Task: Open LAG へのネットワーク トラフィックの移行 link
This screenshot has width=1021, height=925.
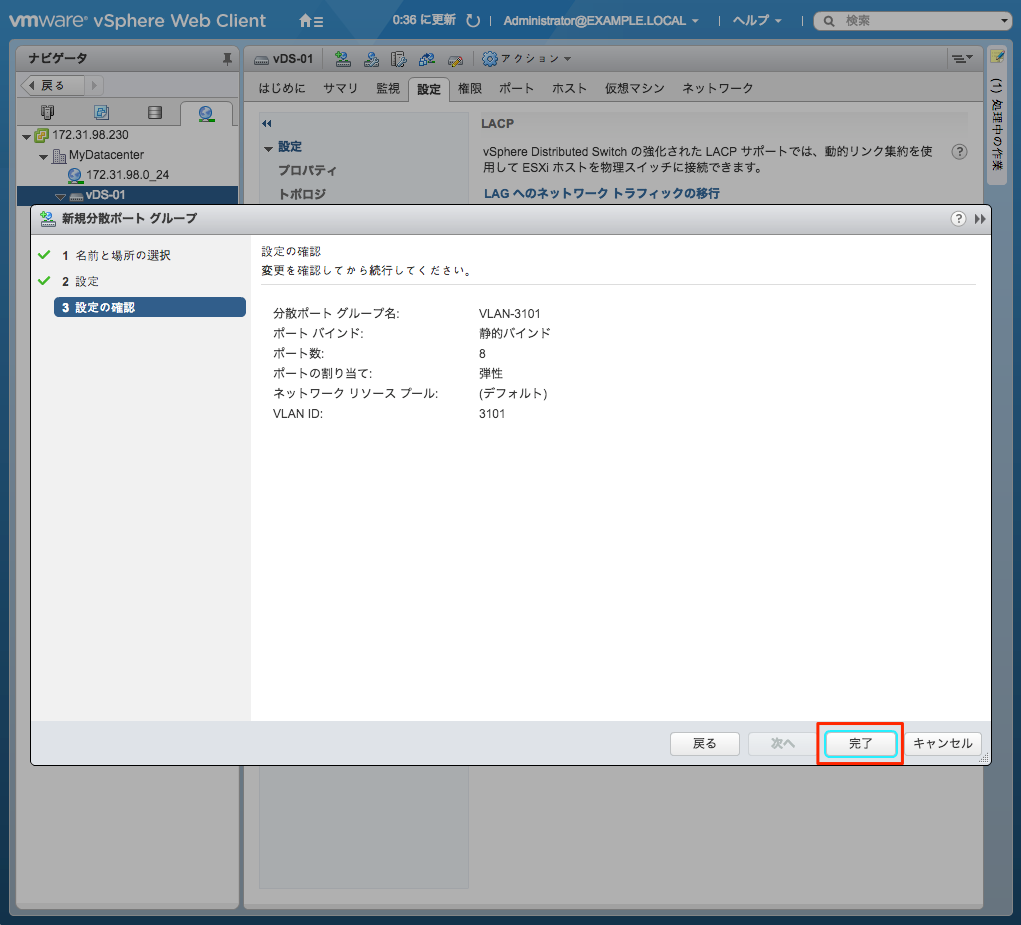Action: pos(602,193)
